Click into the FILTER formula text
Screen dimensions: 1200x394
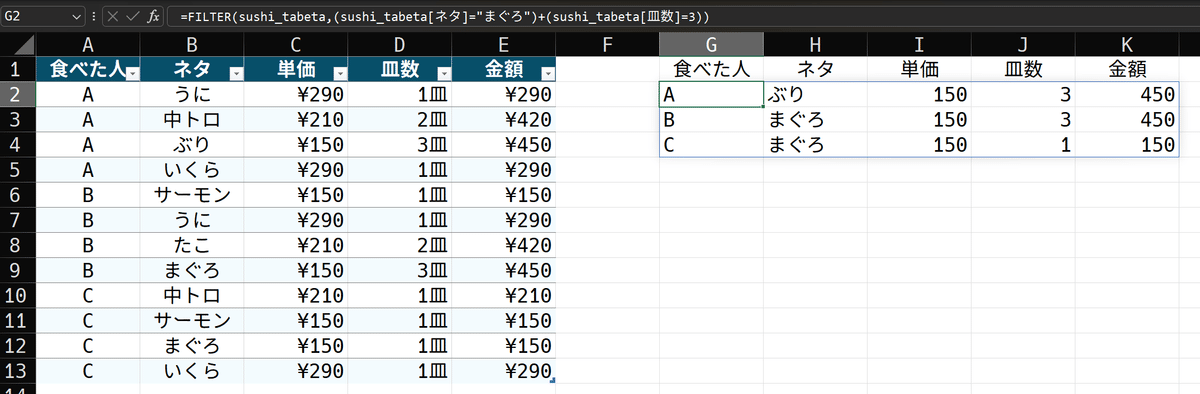(x=446, y=17)
